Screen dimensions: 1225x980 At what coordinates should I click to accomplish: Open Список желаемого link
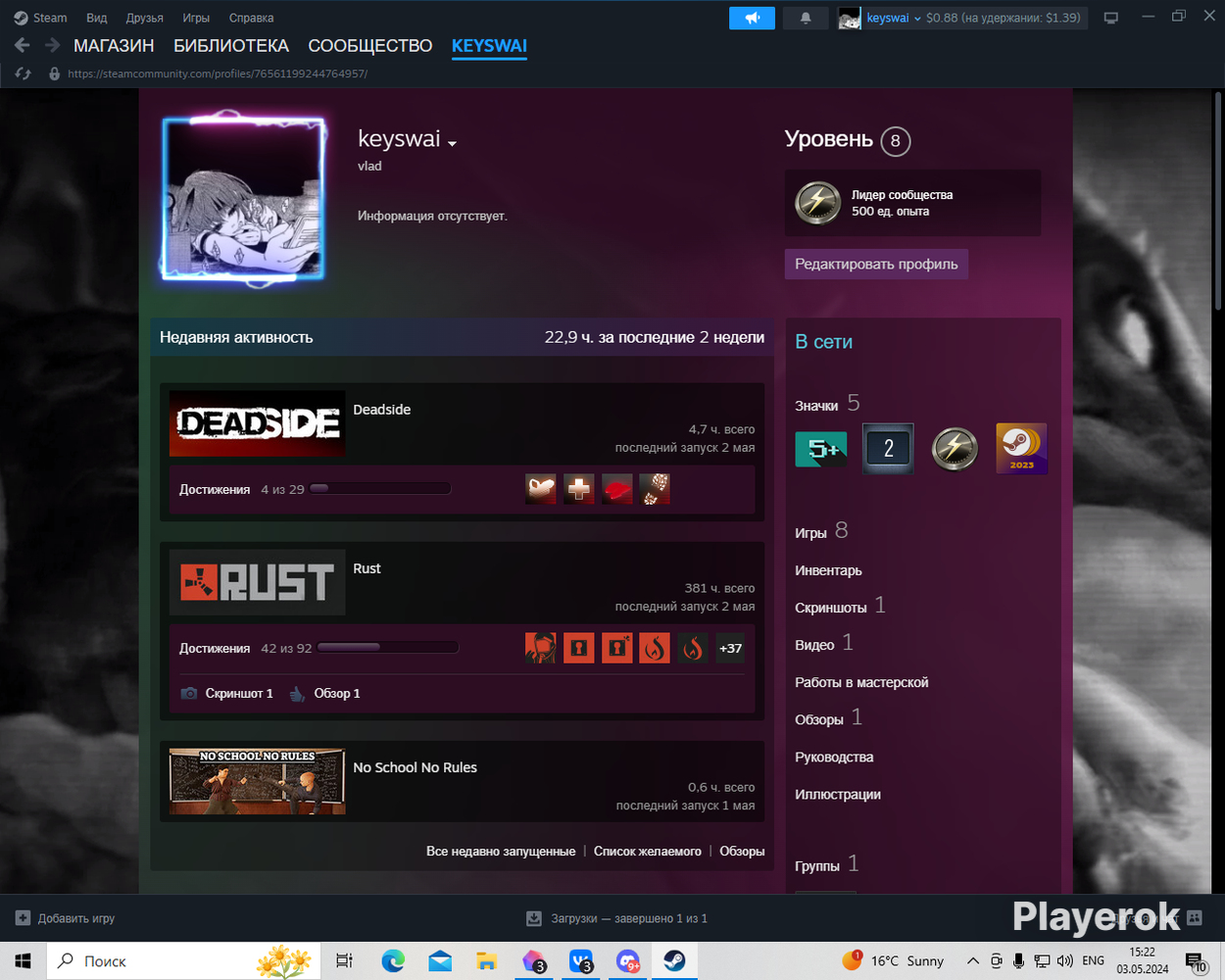(648, 852)
